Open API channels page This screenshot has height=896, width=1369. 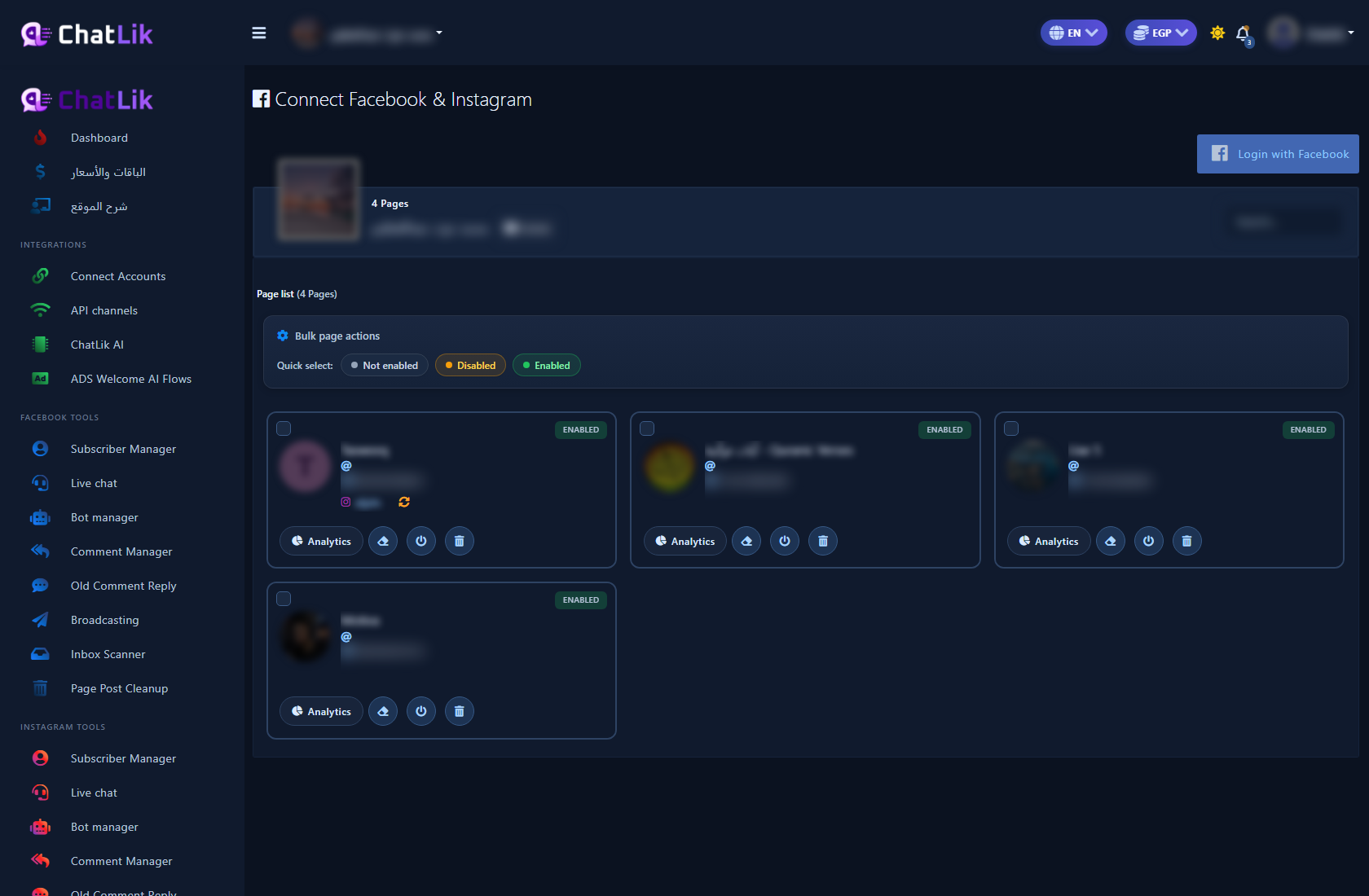(104, 310)
